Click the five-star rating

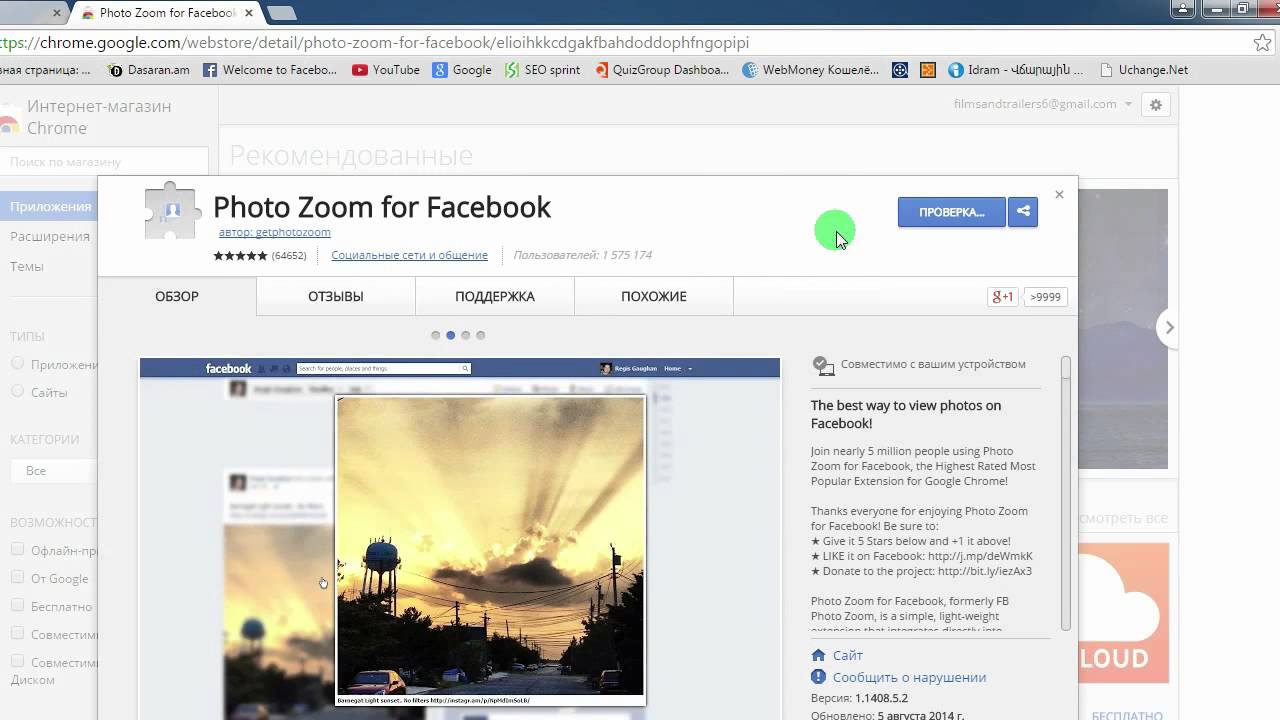pos(240,255)
